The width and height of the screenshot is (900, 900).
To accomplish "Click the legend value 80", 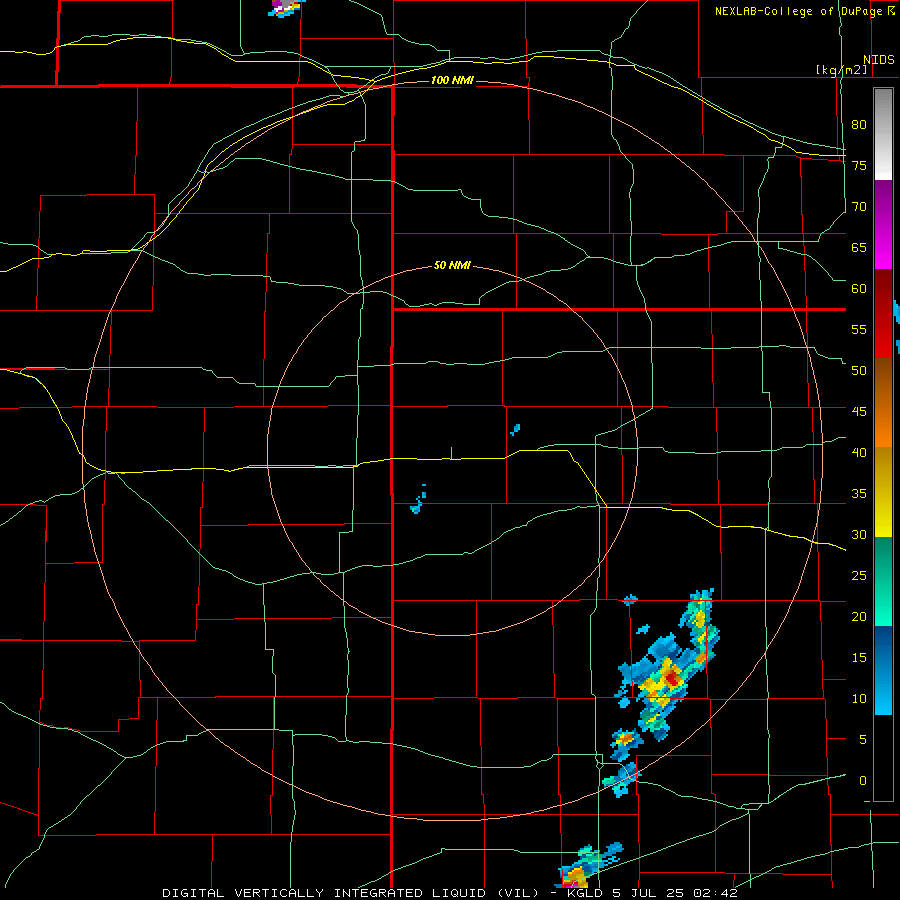I will point(859,125).
